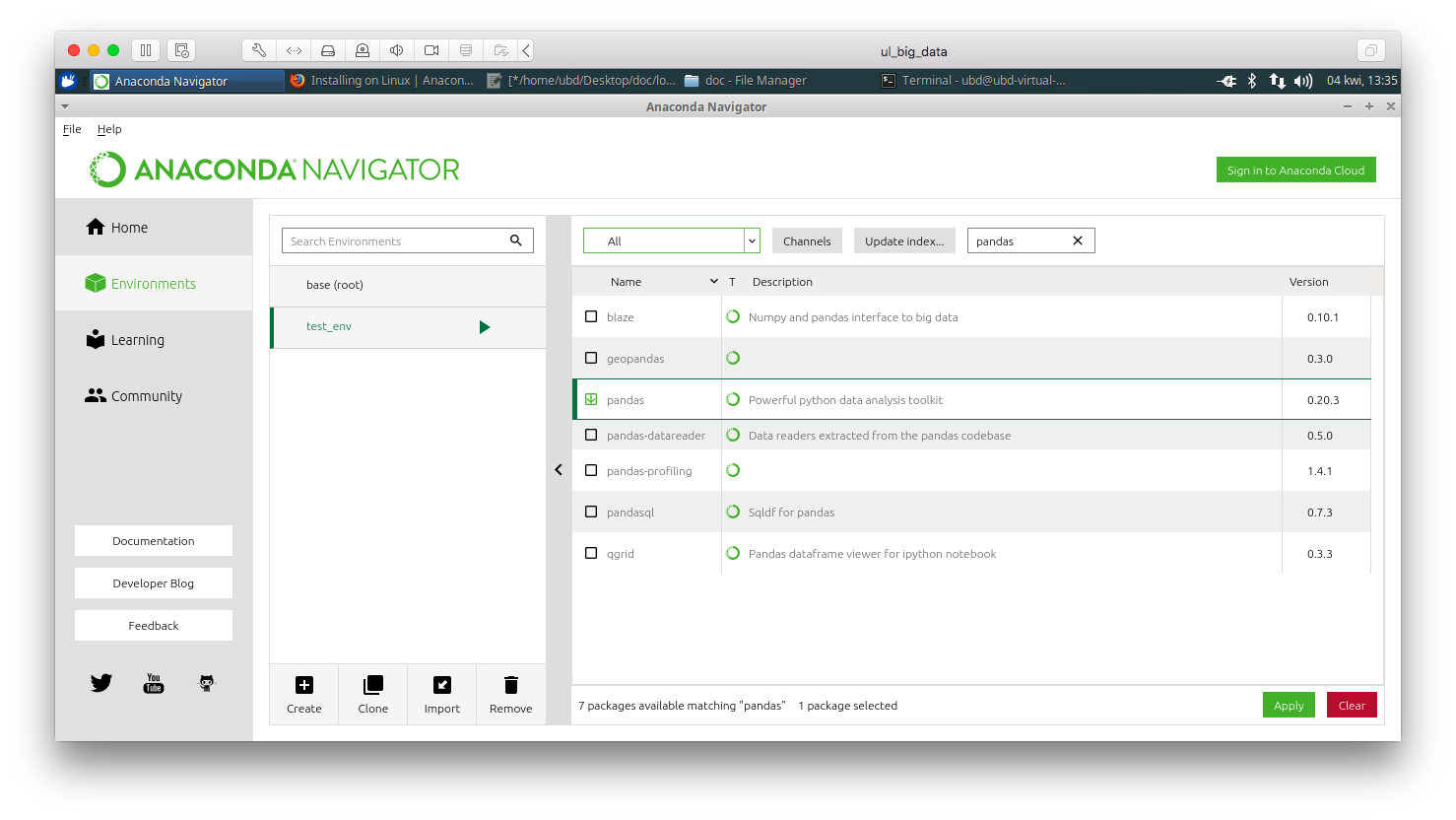Viewport: 1456px width, 820px height.
Task: Click the VM camera icon
Action: (x=431, y=50)
